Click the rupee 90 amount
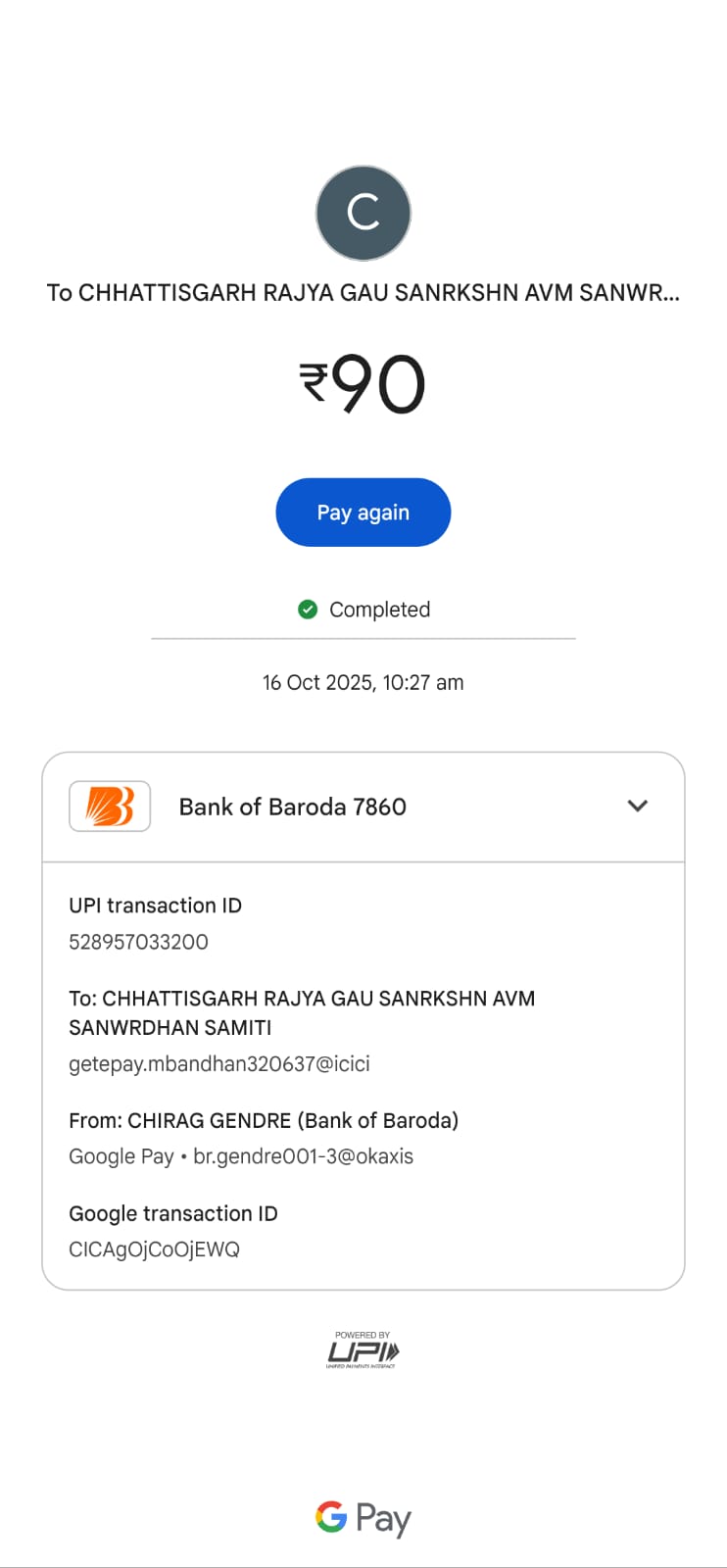The width and height of the screenshot is (727, 1568). pos(363,384)
